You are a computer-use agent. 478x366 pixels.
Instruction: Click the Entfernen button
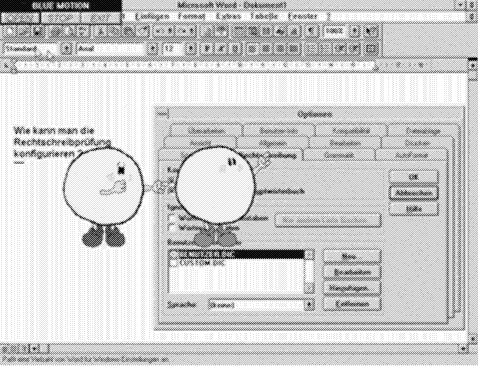352,304
